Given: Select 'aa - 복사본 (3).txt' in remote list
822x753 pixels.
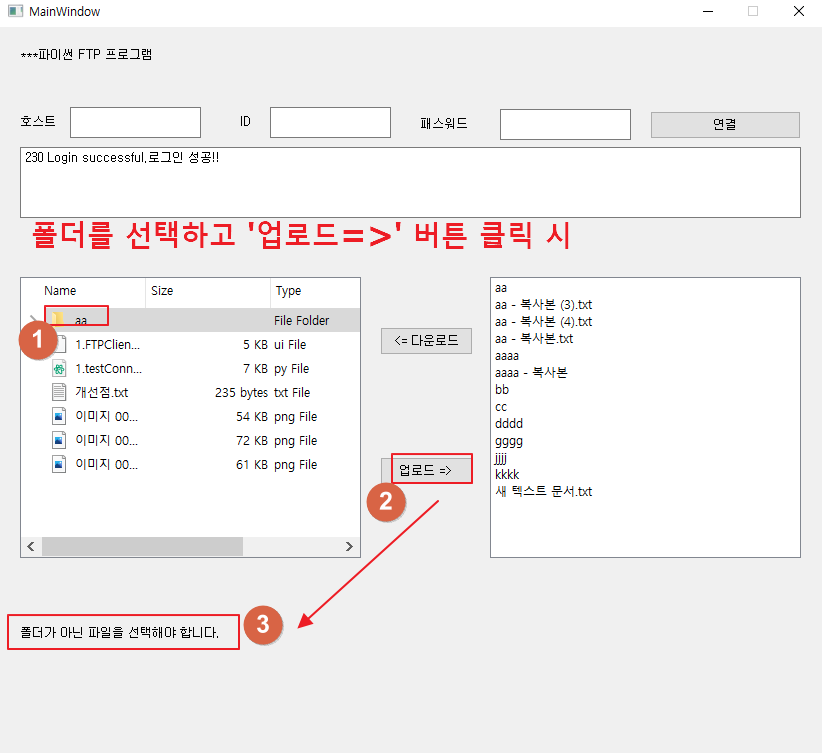Looking at the screenshot, I should 544,305.
